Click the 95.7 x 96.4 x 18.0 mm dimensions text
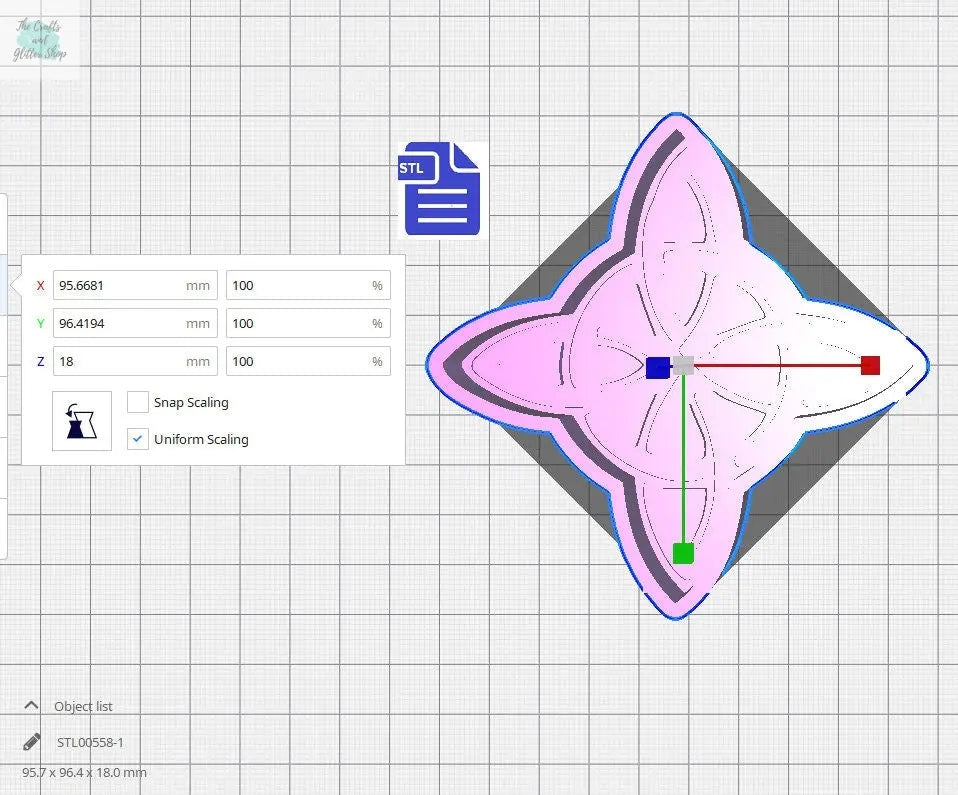Screen dimensions: 958x795 (85, 772)
